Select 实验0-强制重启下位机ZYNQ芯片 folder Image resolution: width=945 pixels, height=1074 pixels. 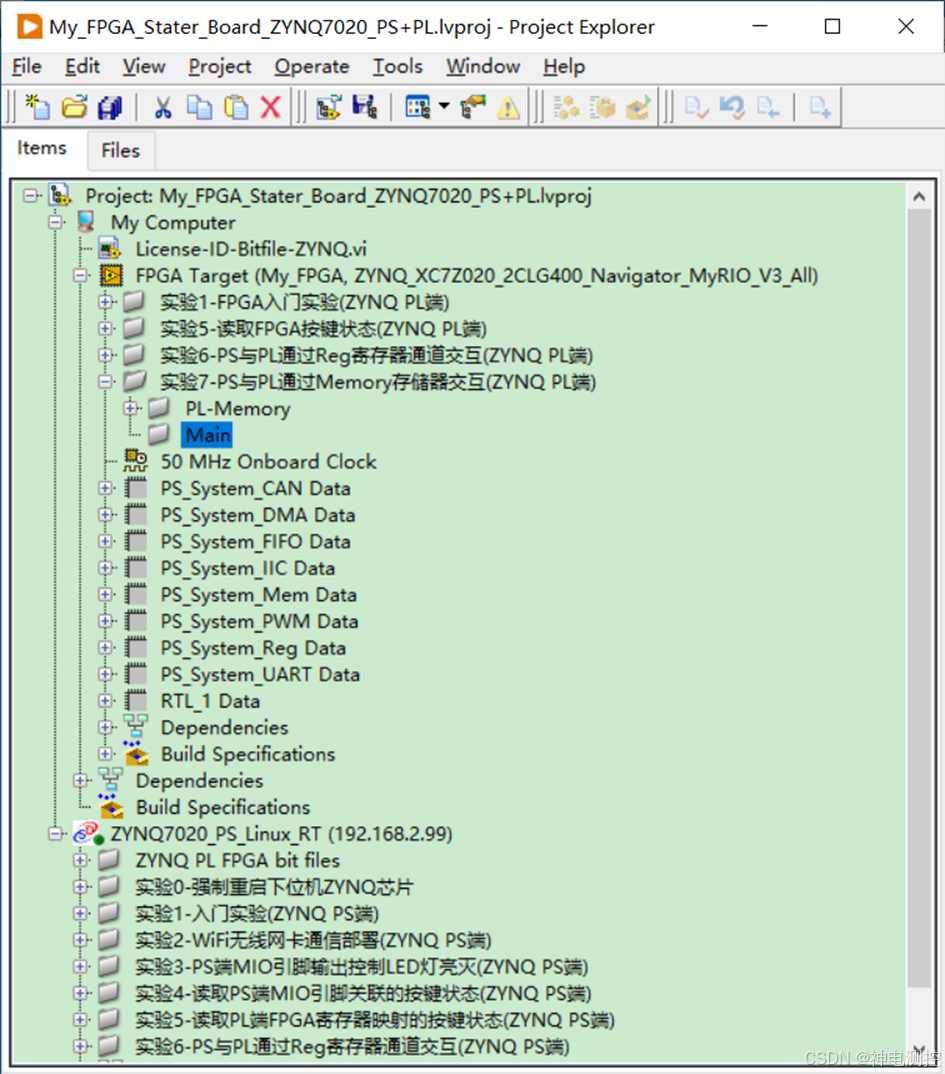(274, 887)
